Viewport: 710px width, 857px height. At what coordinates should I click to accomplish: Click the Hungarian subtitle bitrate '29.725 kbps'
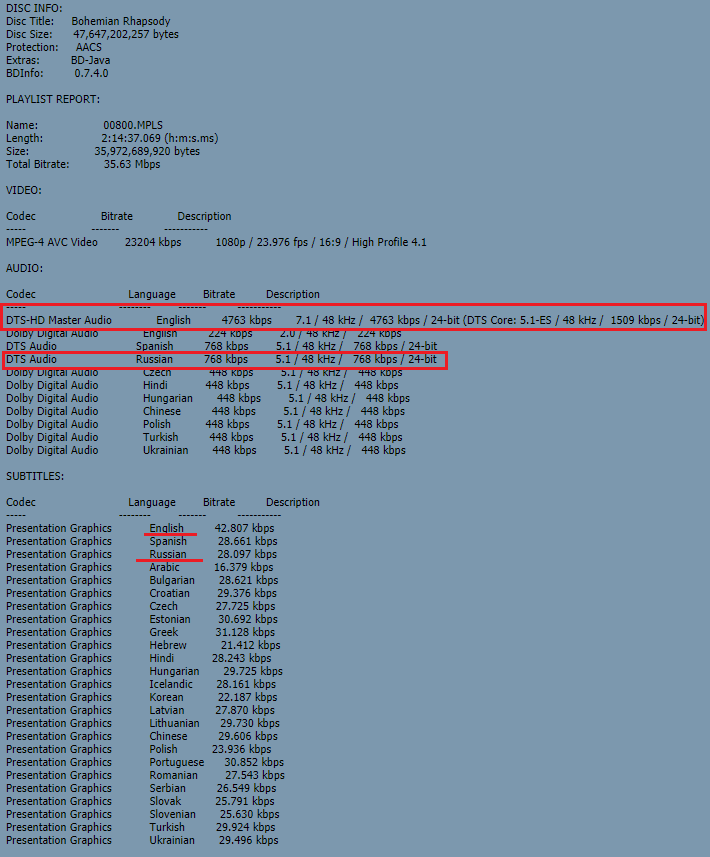tap(253, 672)
